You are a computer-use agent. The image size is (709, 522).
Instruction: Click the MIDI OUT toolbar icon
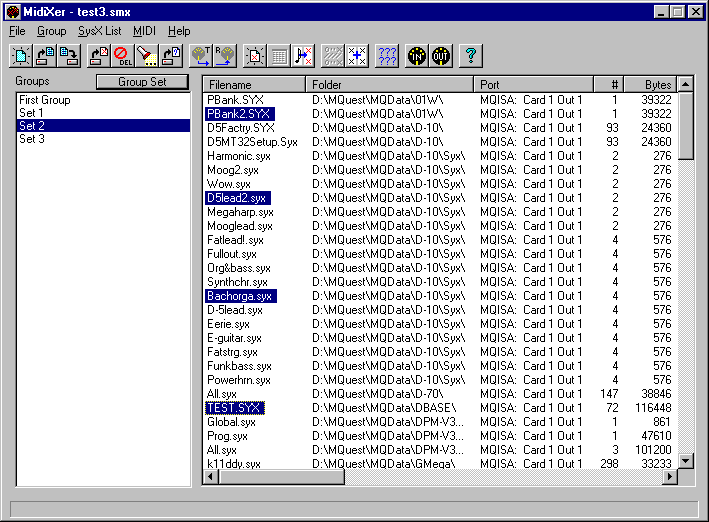(x=441, y=56)
